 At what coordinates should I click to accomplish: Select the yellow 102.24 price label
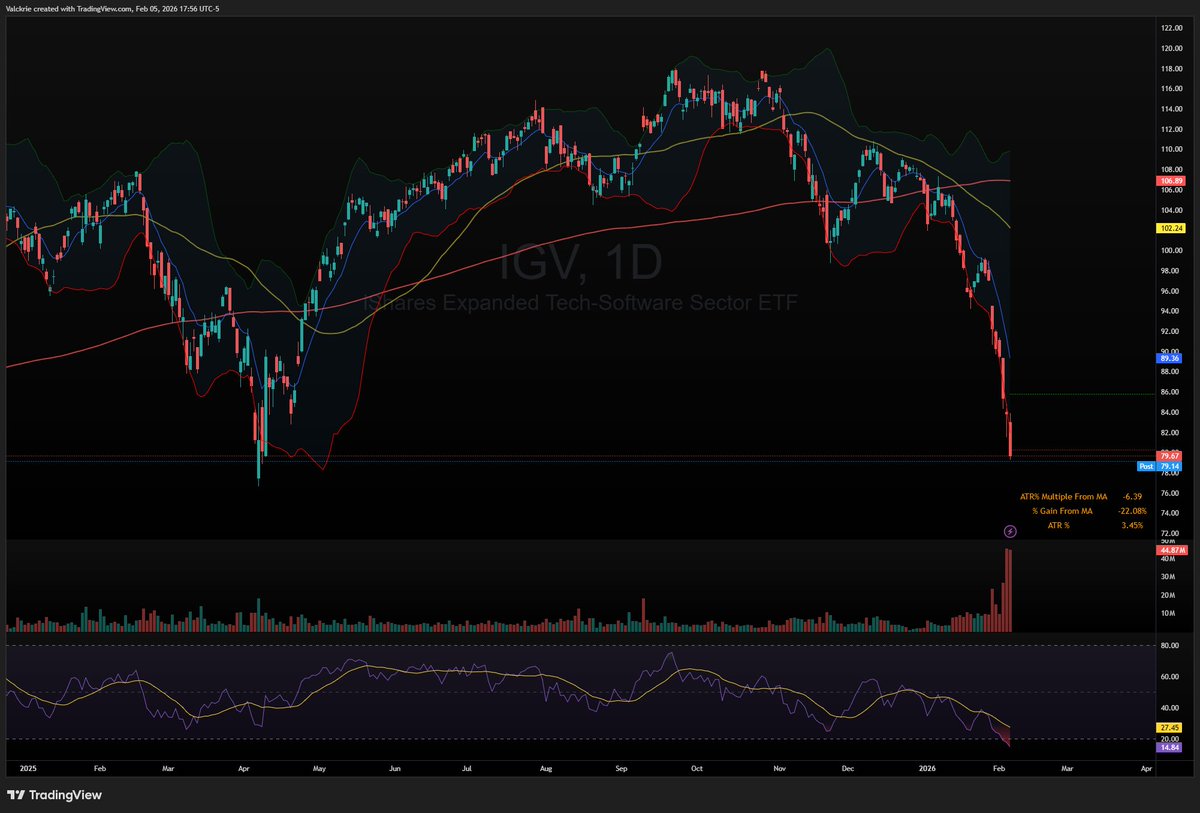pyautogui.click(x=1170, y=227)
